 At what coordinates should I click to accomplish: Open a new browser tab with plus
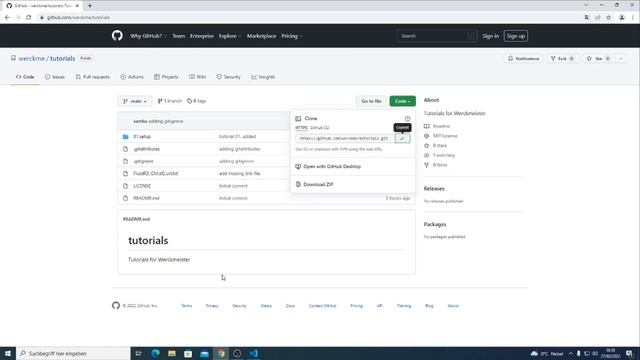[x=90, y=6]
